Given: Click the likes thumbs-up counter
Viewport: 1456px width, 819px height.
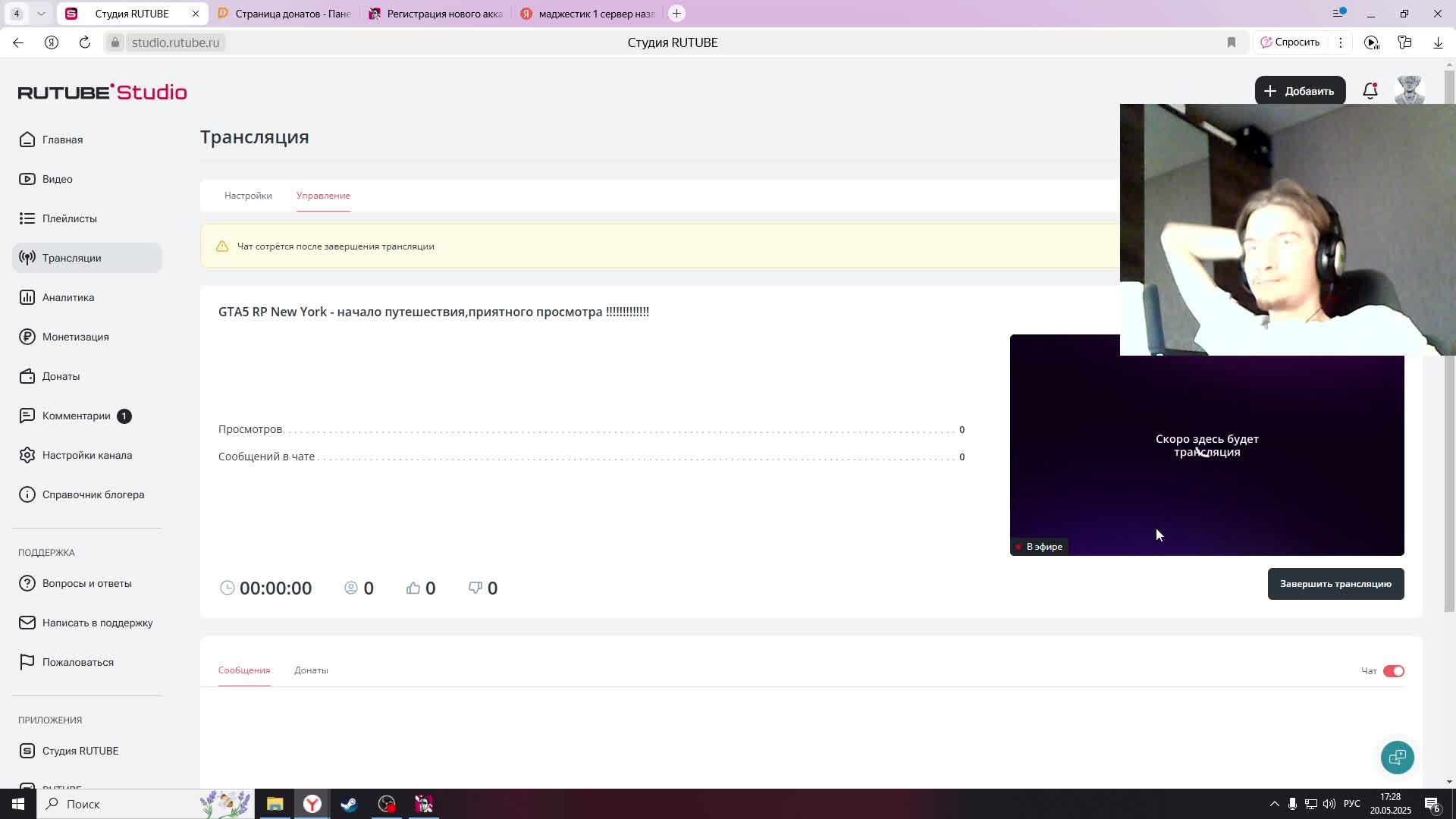Looking at the screenshot, I should (421, 588).
